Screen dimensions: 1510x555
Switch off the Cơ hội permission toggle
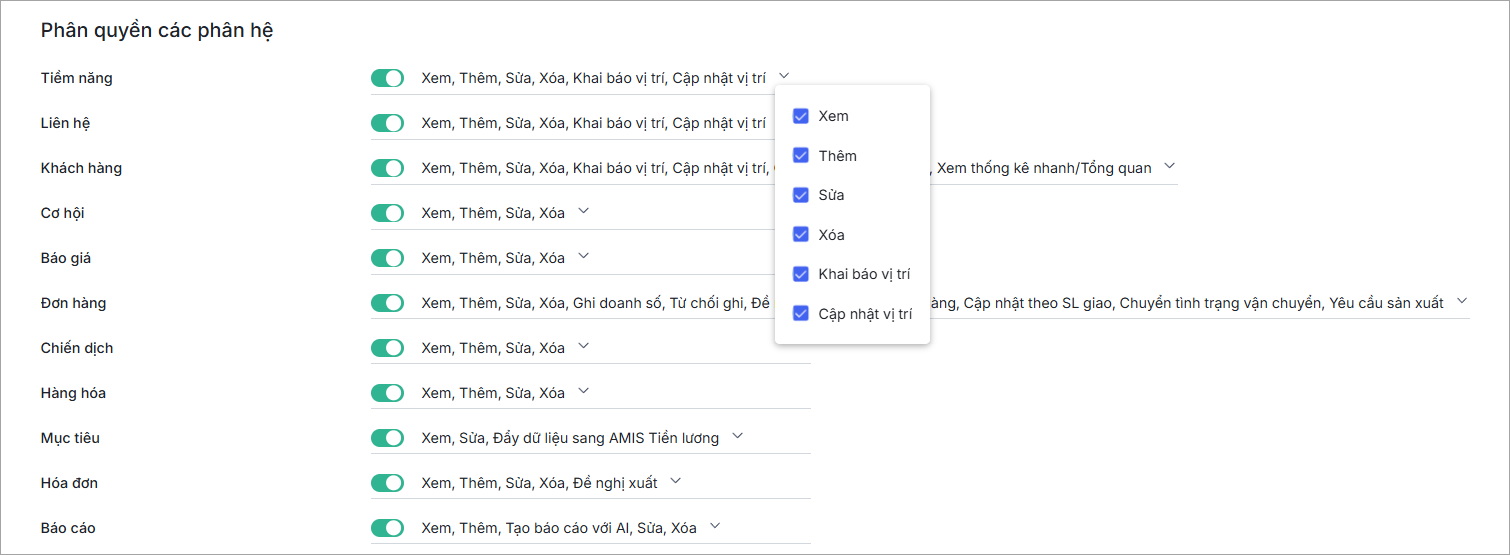click(387, 213)
